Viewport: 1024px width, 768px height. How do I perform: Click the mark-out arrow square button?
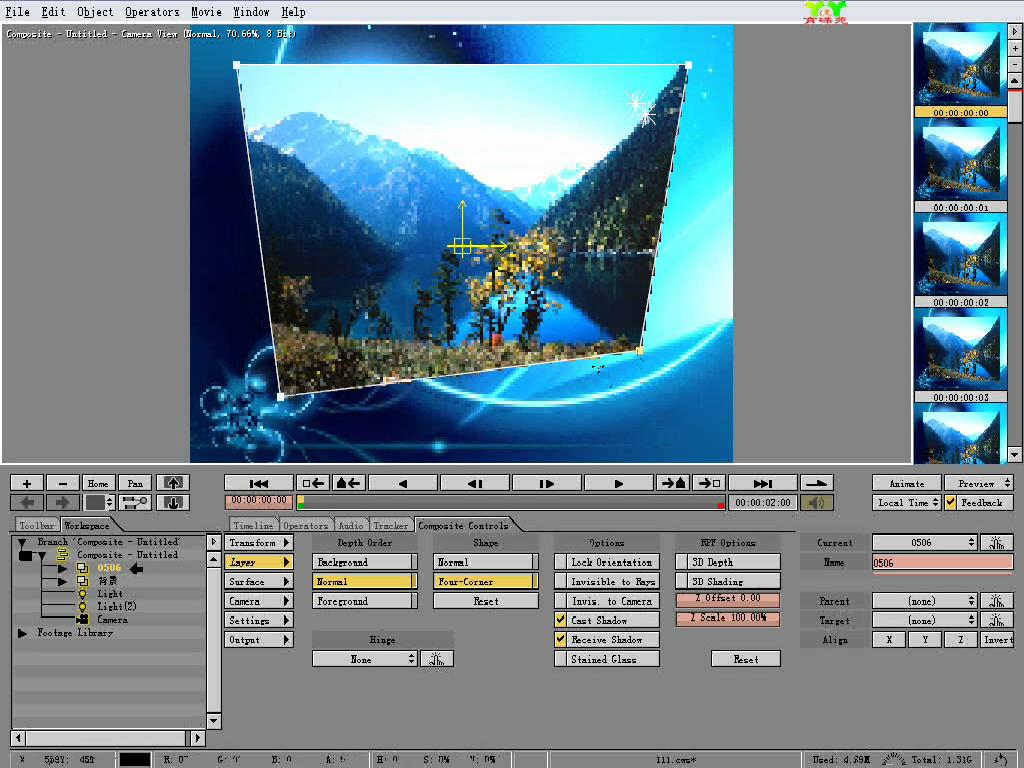click(709, 483)
